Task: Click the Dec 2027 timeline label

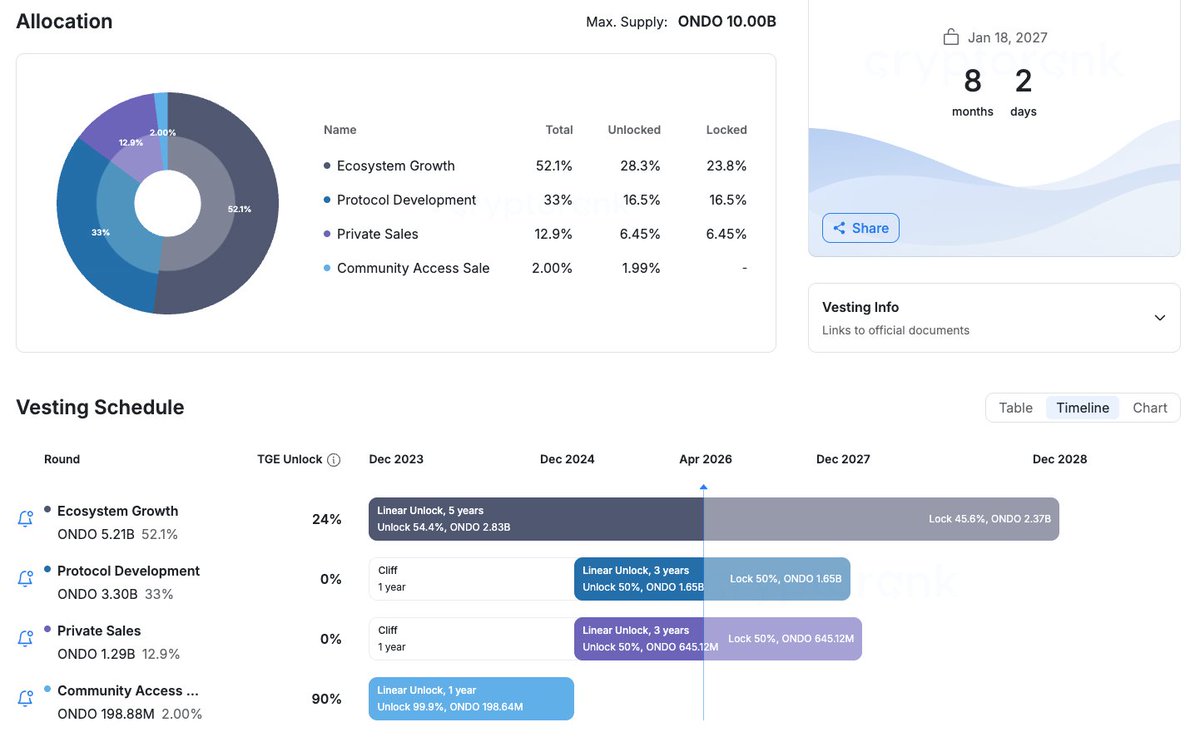Action: [x=843, y=460]
